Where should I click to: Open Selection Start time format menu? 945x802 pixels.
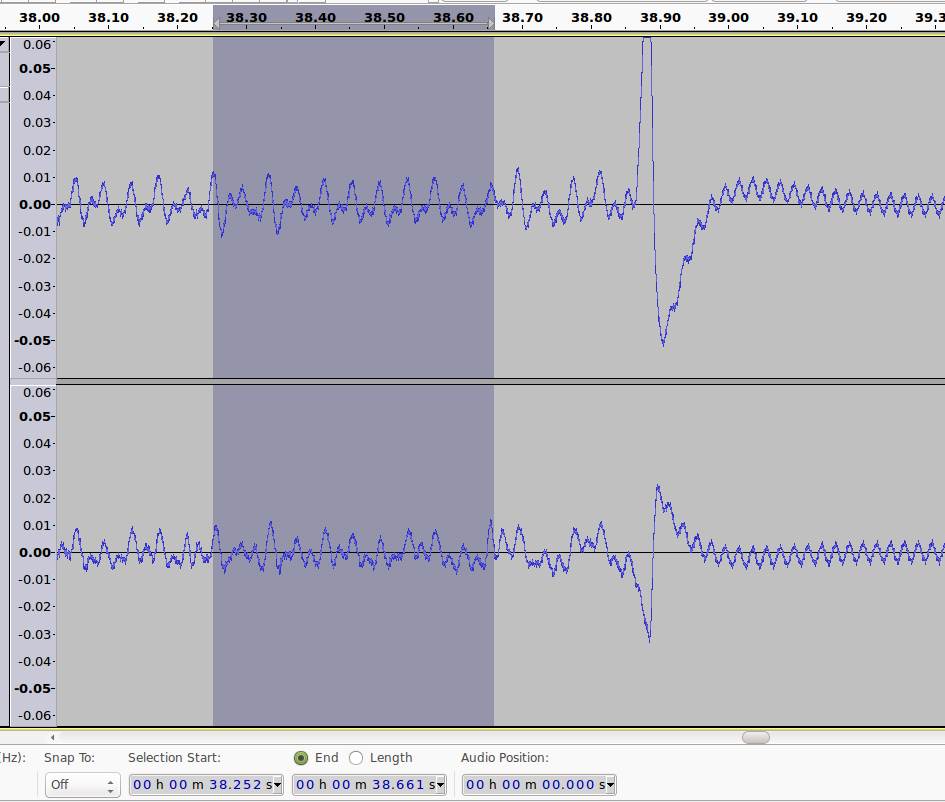(x=277, y=785)
